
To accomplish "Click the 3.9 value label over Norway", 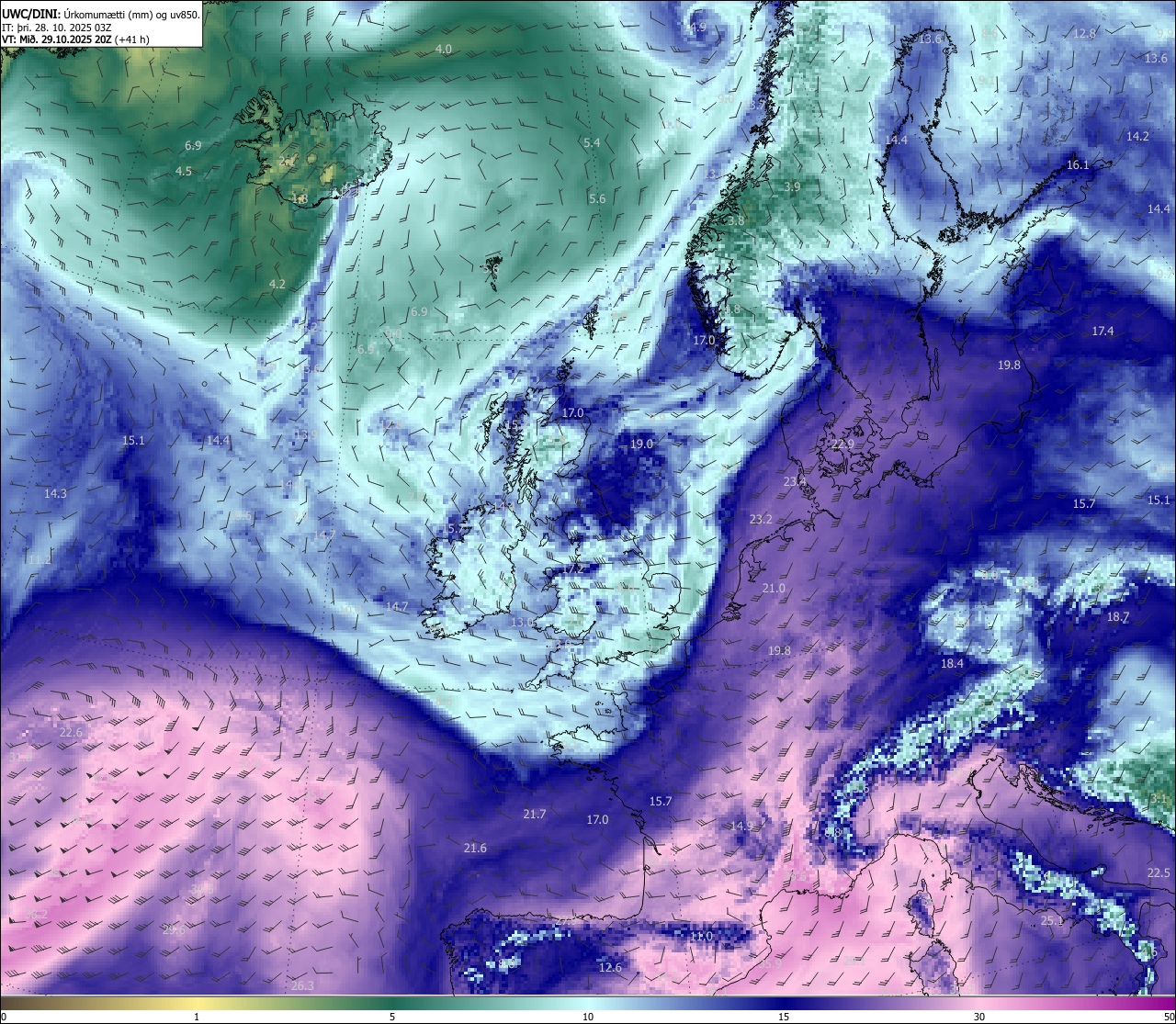I will click(792, 187).
